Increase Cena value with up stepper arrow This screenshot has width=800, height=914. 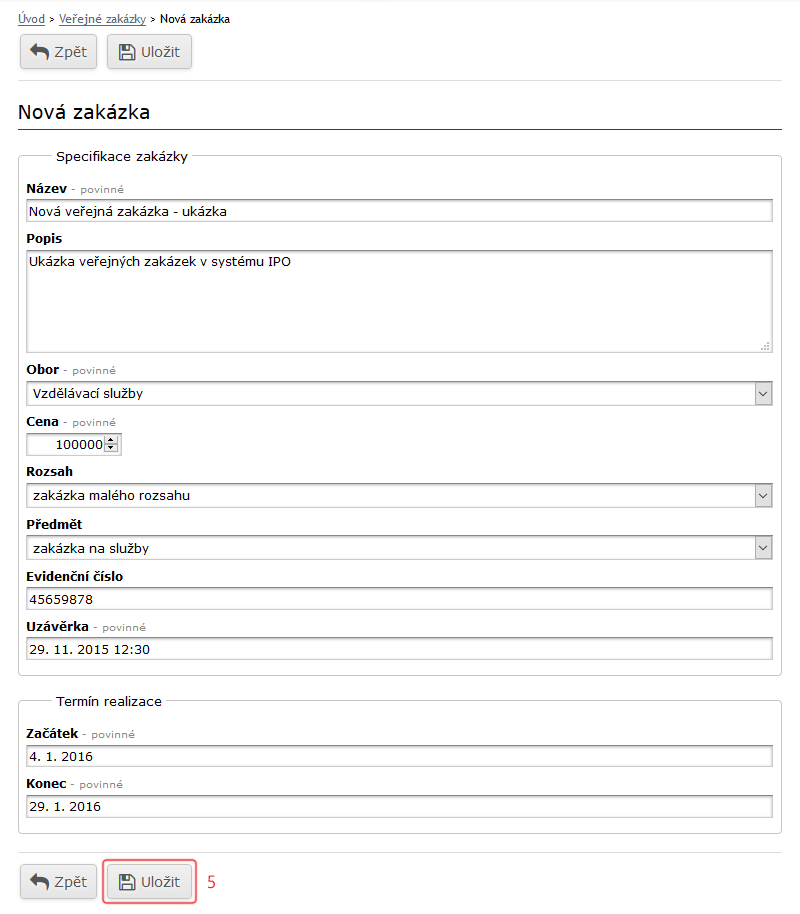click(x=111, y=440)
